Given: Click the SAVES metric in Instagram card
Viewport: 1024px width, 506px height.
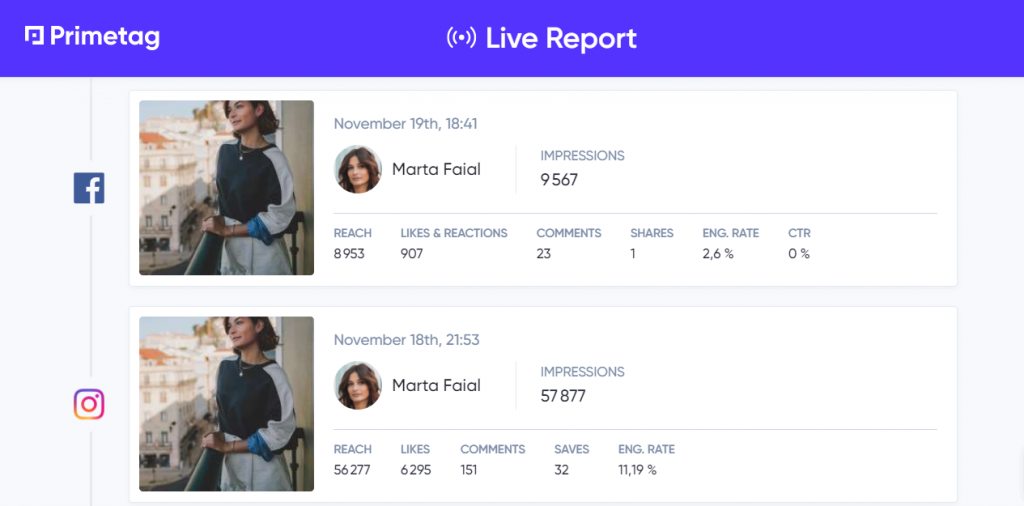Looking at the screenshot, I should click(x=571, y=449).
